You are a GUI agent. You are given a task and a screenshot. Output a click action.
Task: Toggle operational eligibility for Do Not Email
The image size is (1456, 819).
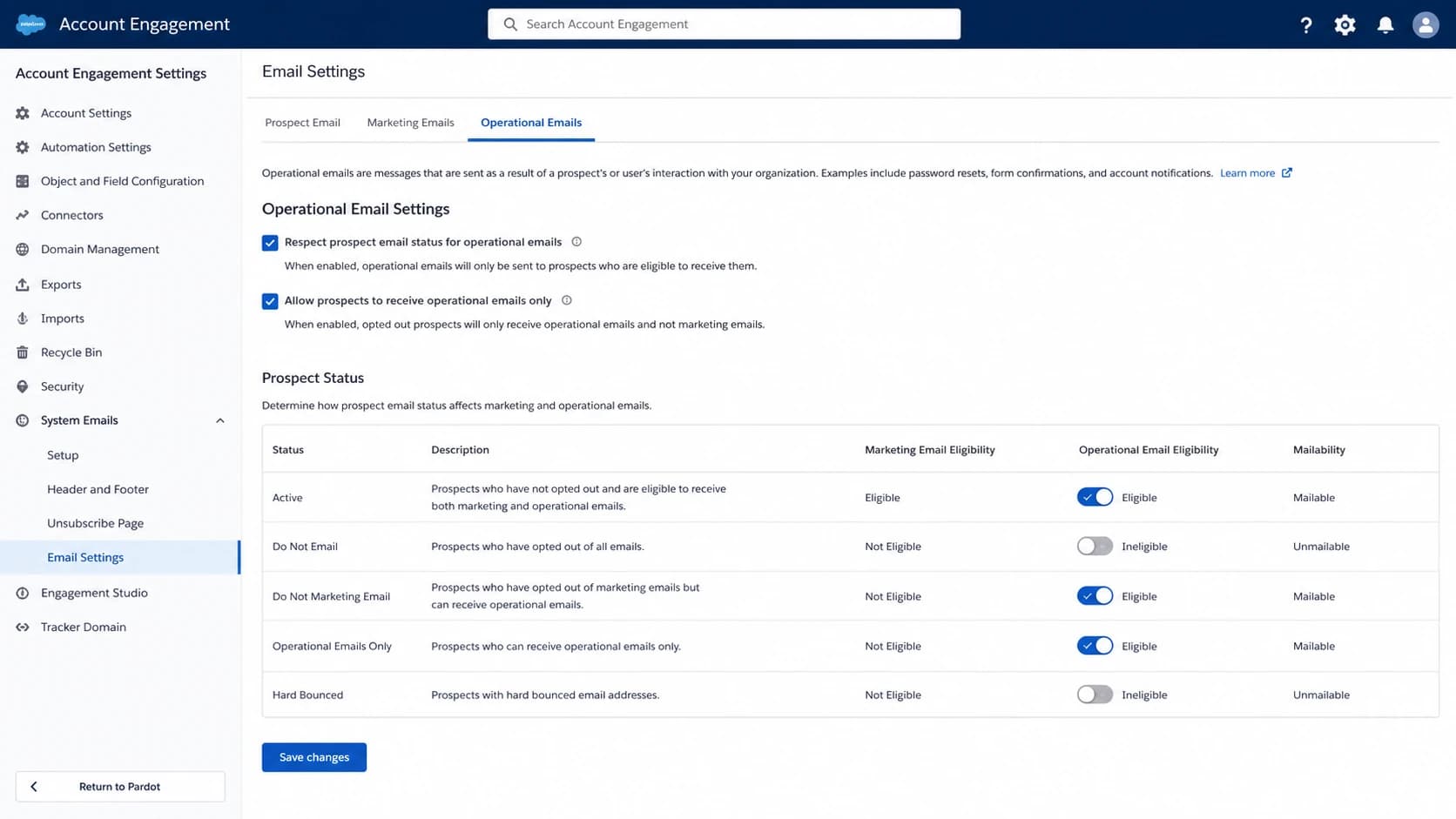pyautogui.click(x=1095, y=547)
